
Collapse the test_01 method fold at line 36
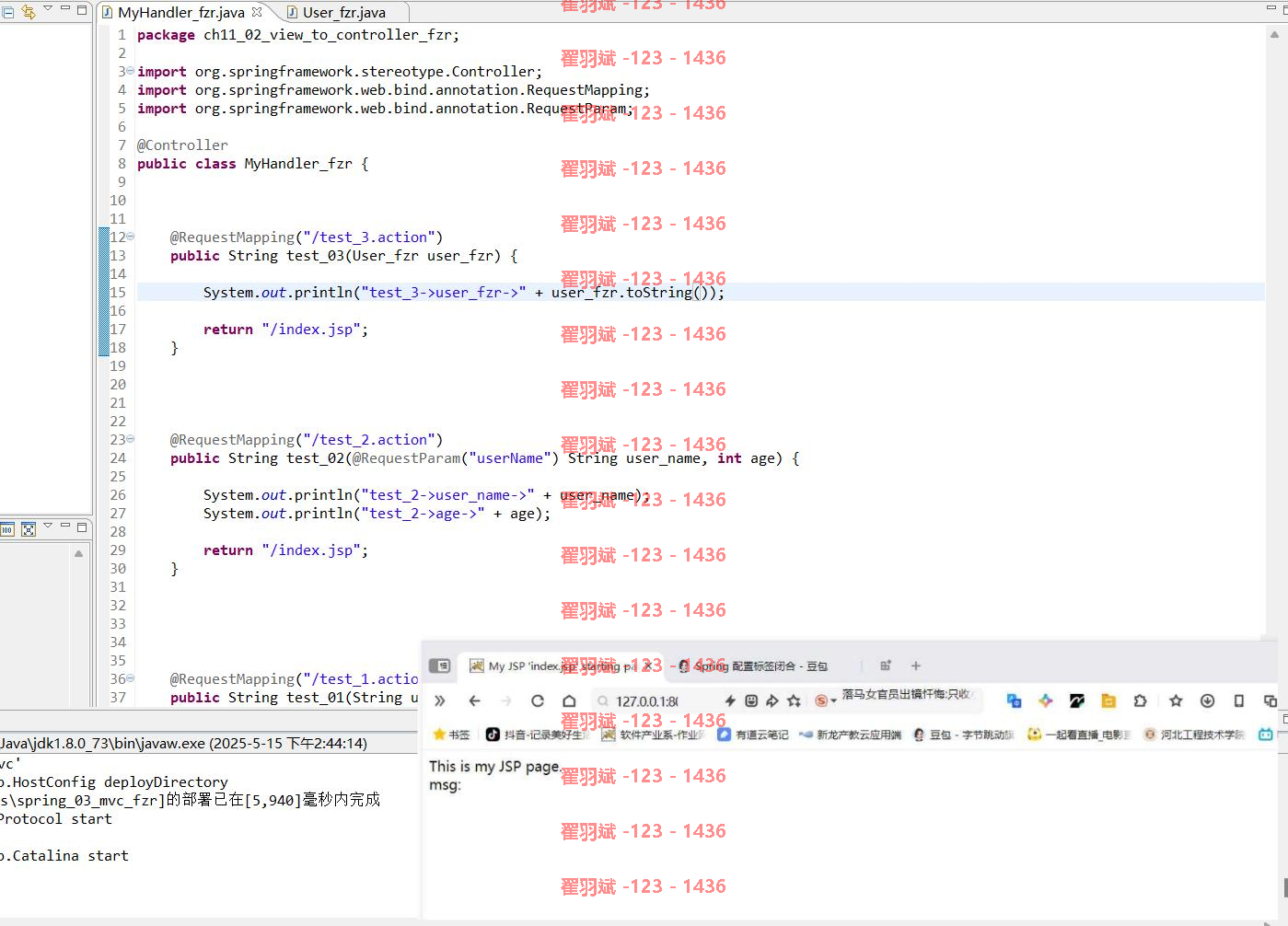click(x=130, y=678)
